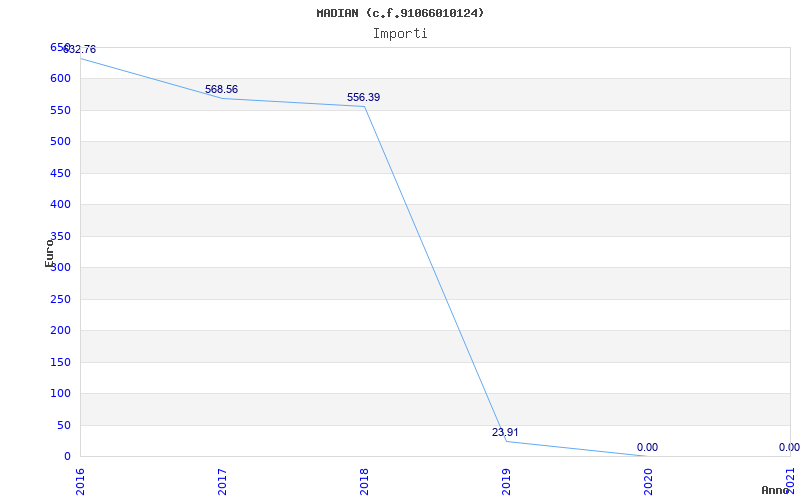Select the 568.56 data label
The width and height of the screenshot is (800, 500).
click(x=221, y=89)
